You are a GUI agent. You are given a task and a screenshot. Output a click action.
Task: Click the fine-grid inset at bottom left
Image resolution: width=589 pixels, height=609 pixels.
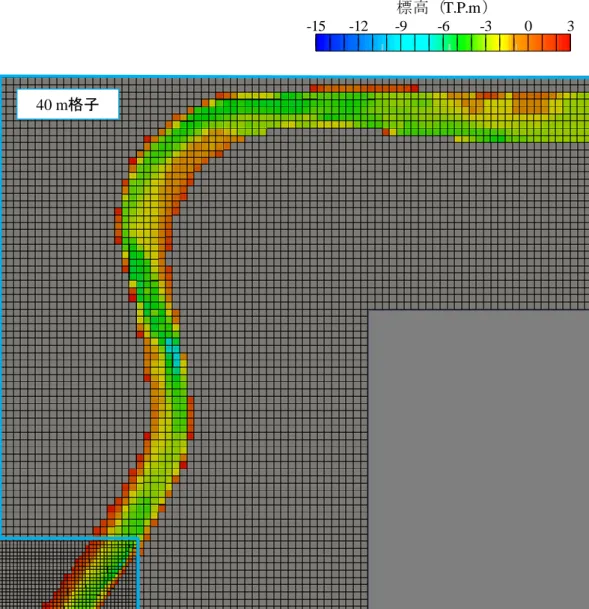(69, 573)
